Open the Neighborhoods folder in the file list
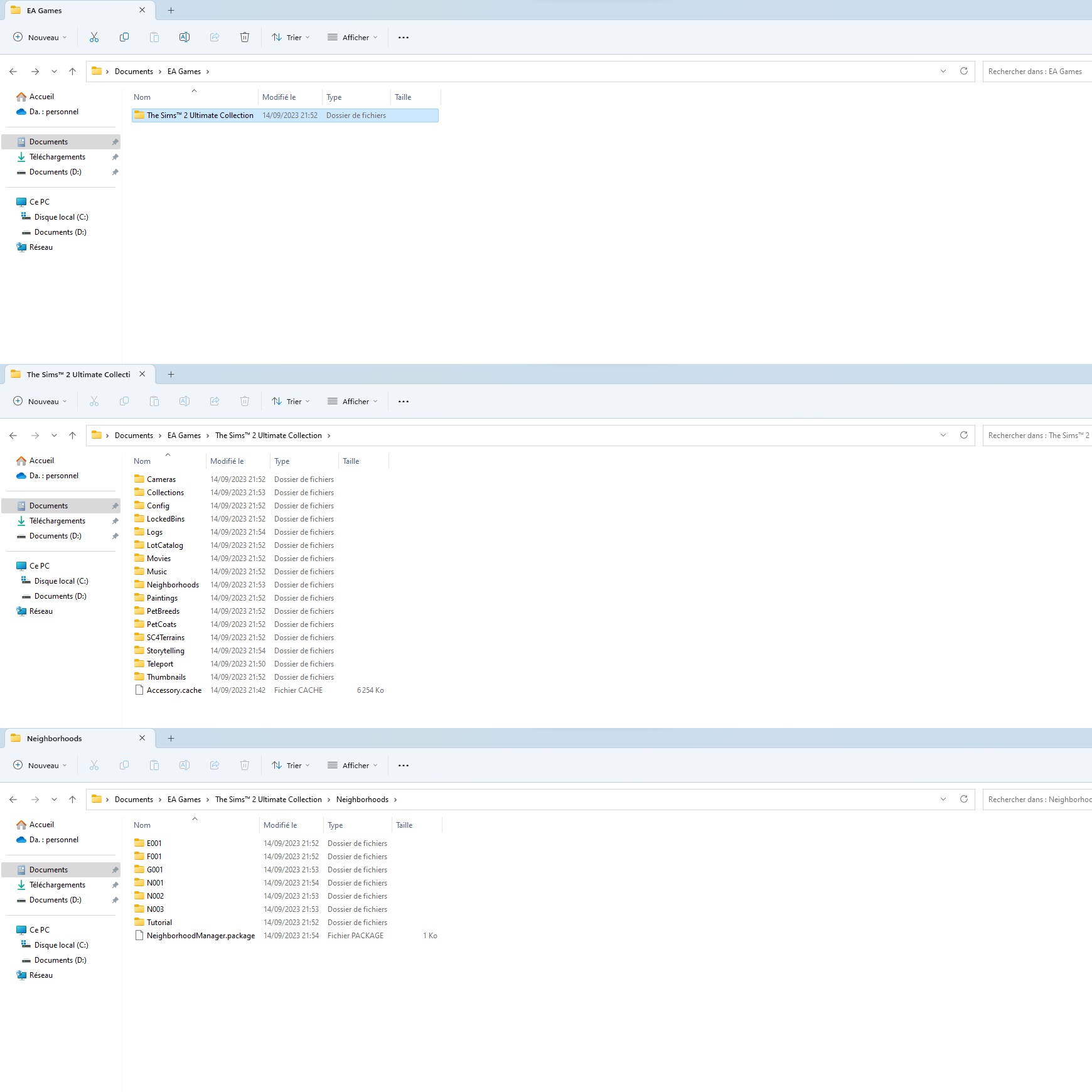Screen dimensions: 1092x1092 click(x=173, y=585)
